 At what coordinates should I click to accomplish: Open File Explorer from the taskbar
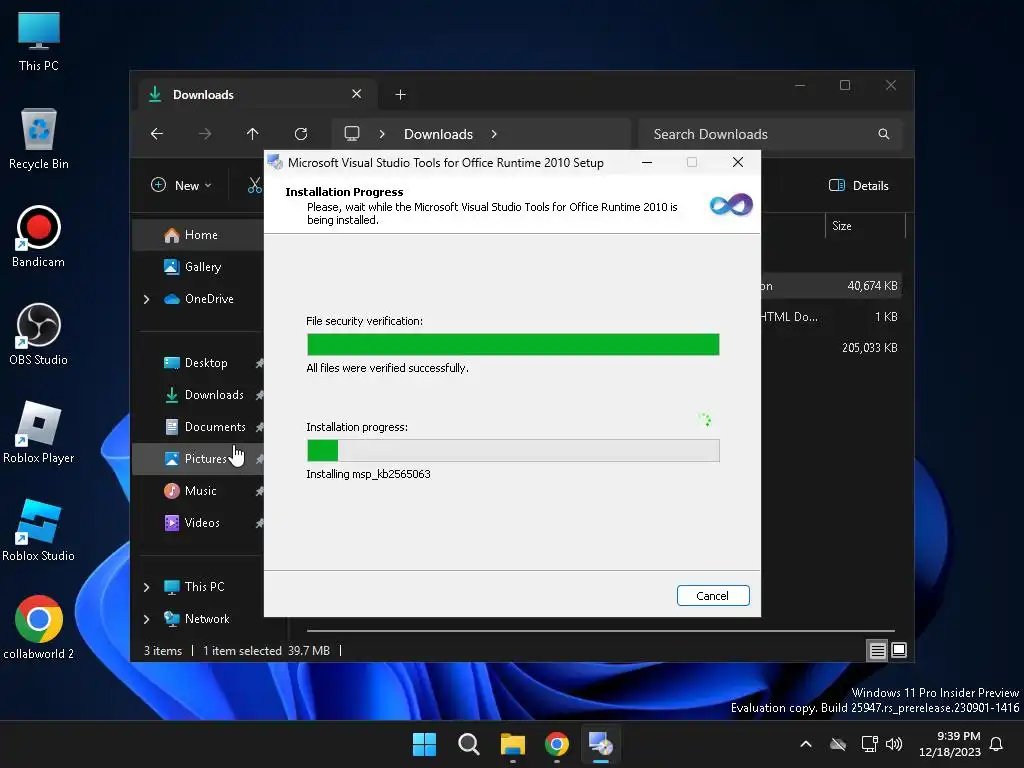pos(513,744)
